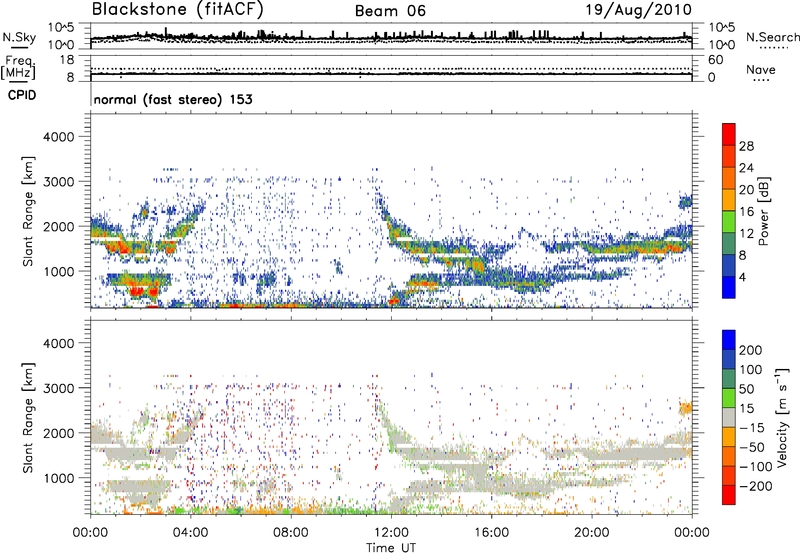The height and width of the screenshot is (554, 800).
Task: Click the 'Nave' legend label
Action: 761,70
